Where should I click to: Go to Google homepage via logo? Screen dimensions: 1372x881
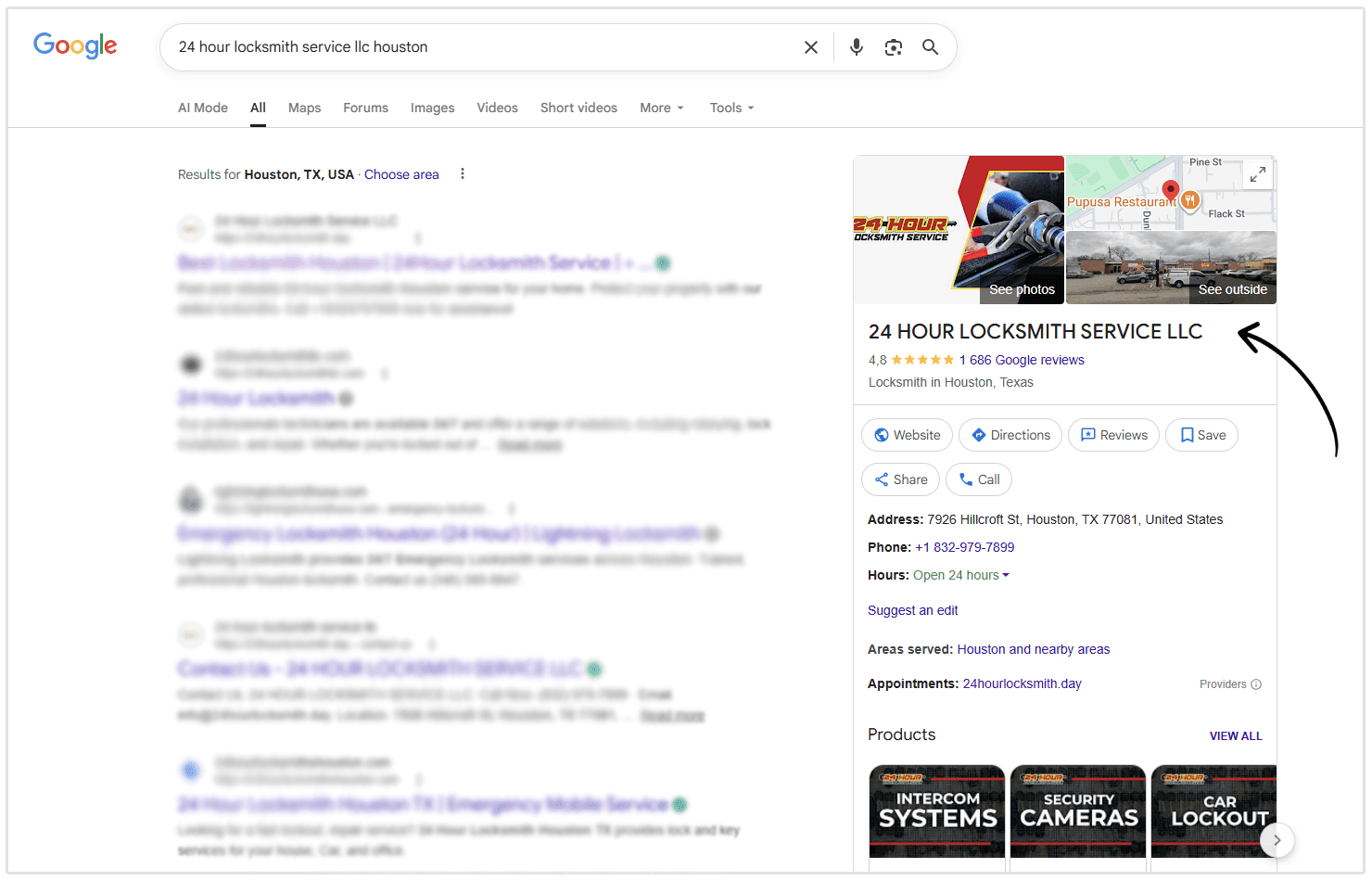75,45
